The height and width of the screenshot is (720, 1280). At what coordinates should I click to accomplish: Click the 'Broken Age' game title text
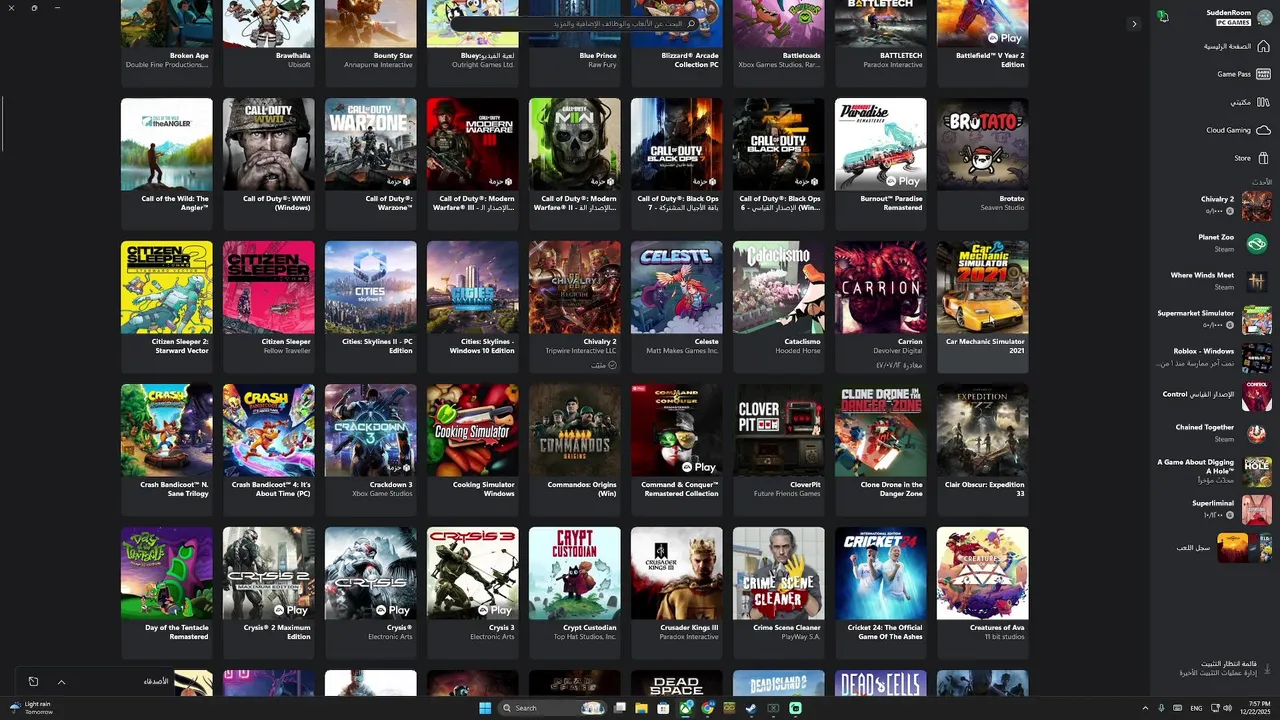(189, 56)
